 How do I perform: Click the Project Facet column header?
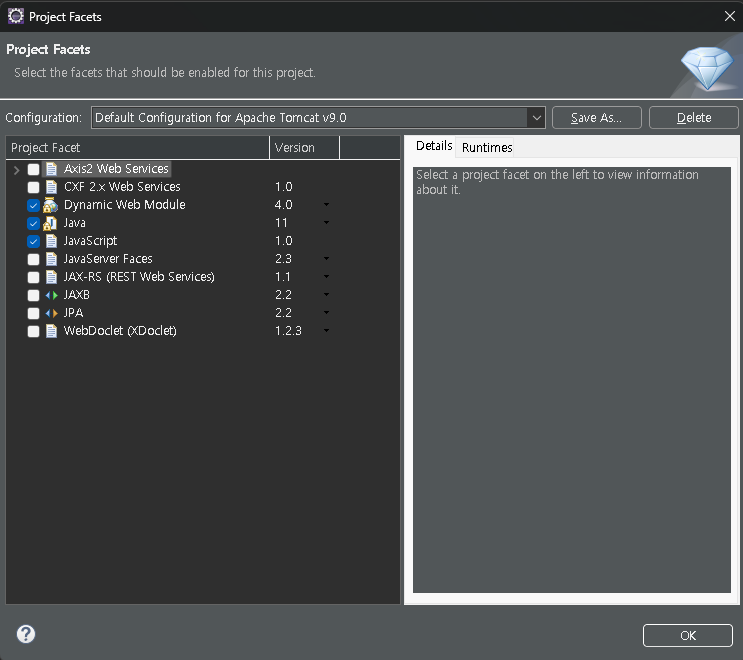click(137, 148)
